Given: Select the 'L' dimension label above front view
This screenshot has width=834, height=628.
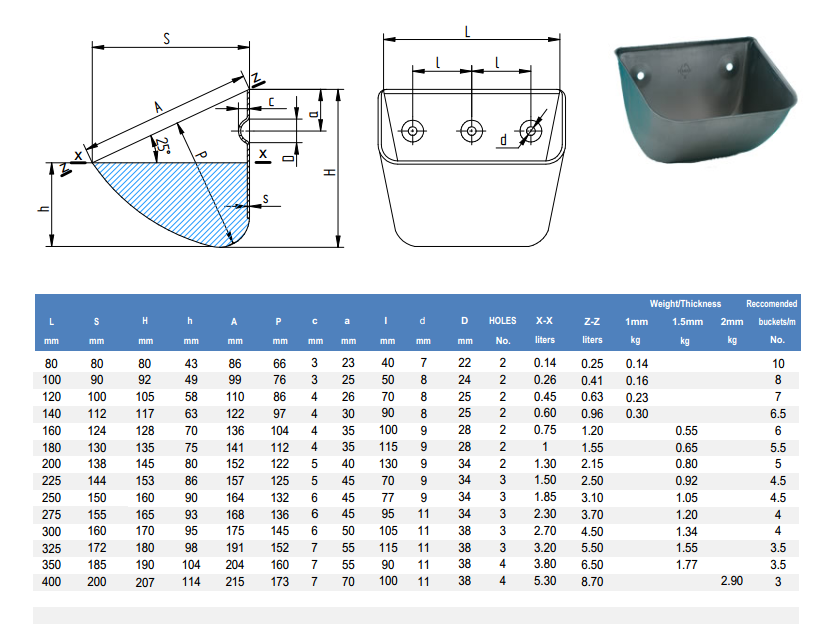Looking at the screenshot, I should point(468,32).
